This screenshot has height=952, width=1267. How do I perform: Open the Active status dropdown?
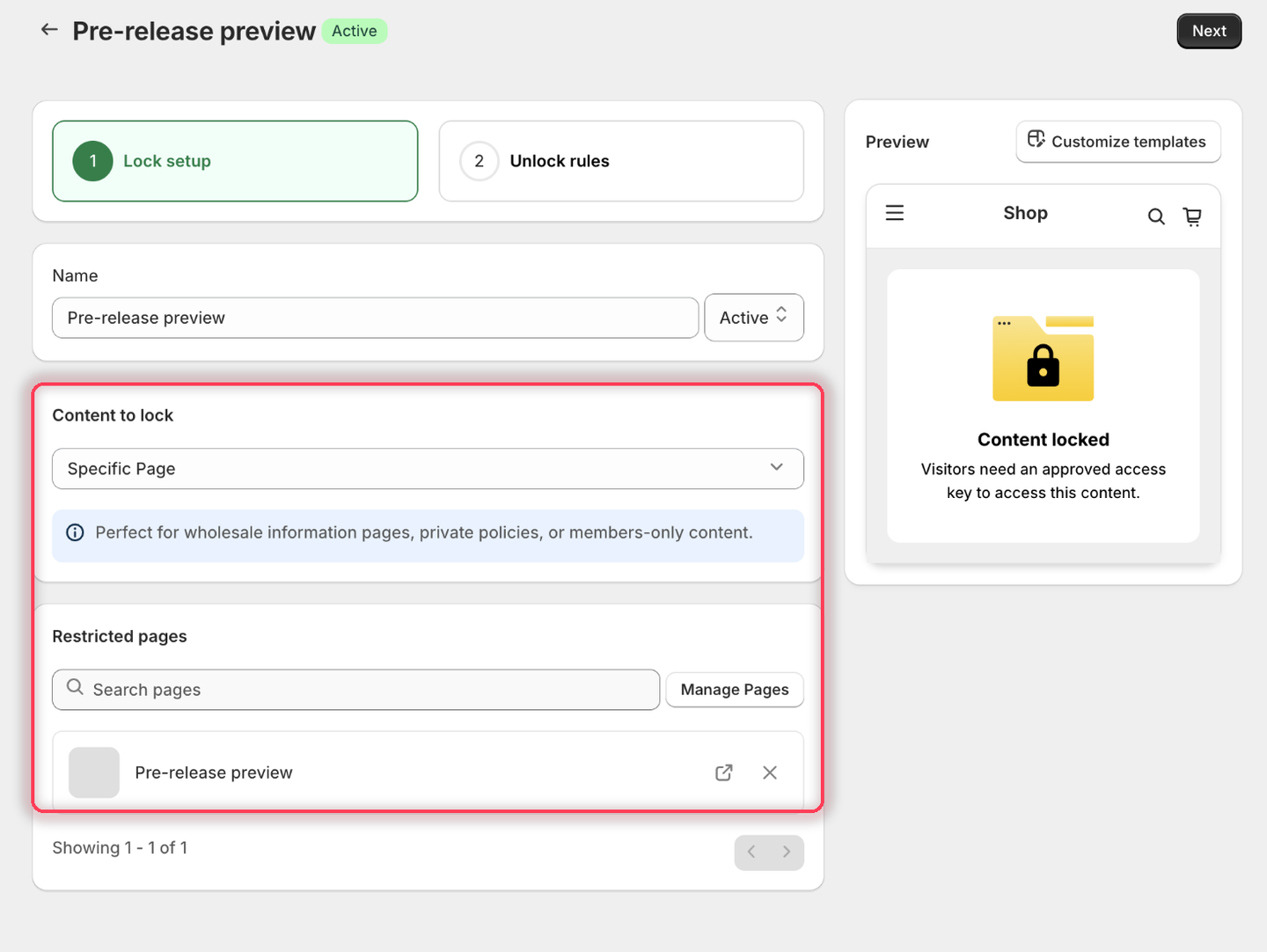(754, 318)
